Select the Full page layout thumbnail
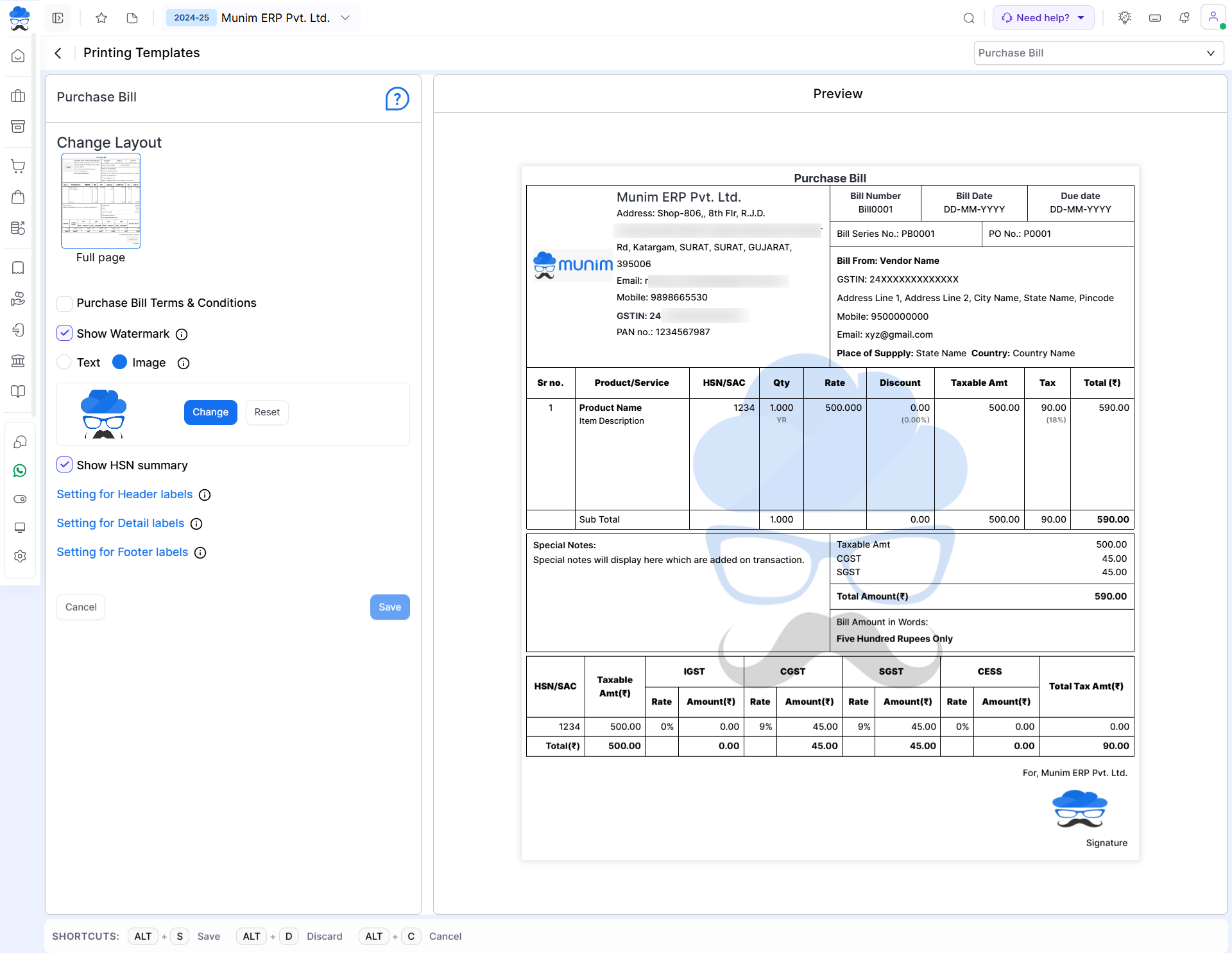The width and height of the screenshot is (1232, 954). 101,201
